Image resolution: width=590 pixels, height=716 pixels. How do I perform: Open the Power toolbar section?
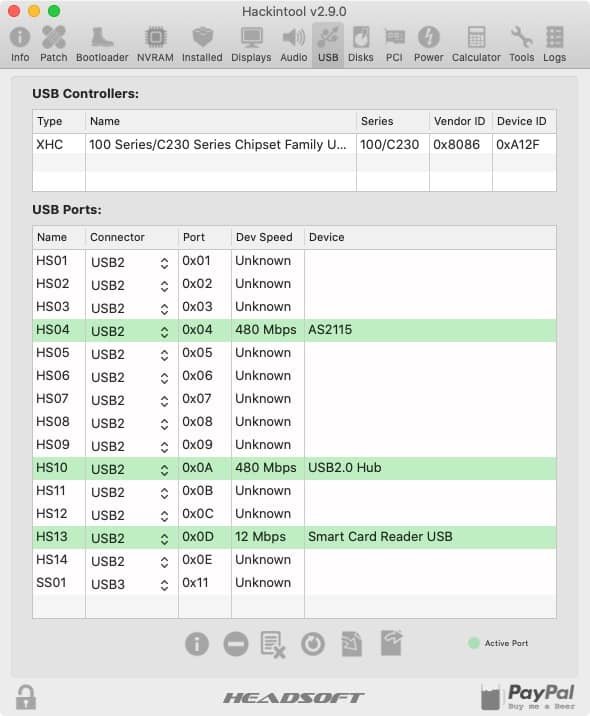tap(428, 44)
